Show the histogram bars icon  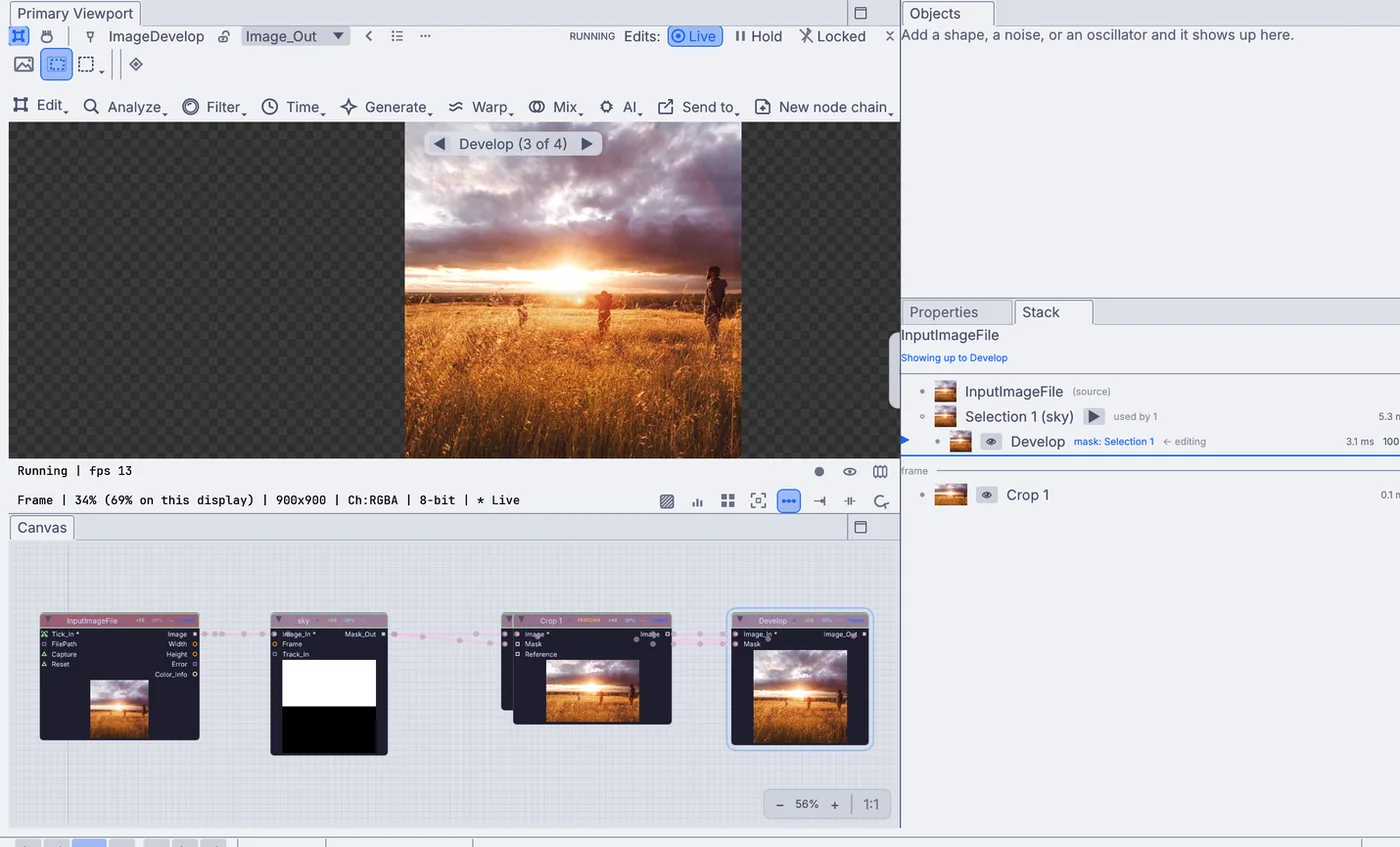[x=697, y=501]
